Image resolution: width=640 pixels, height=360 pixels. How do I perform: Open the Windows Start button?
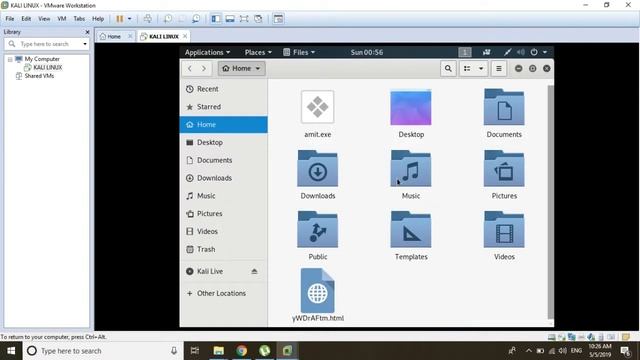(11, 351)
